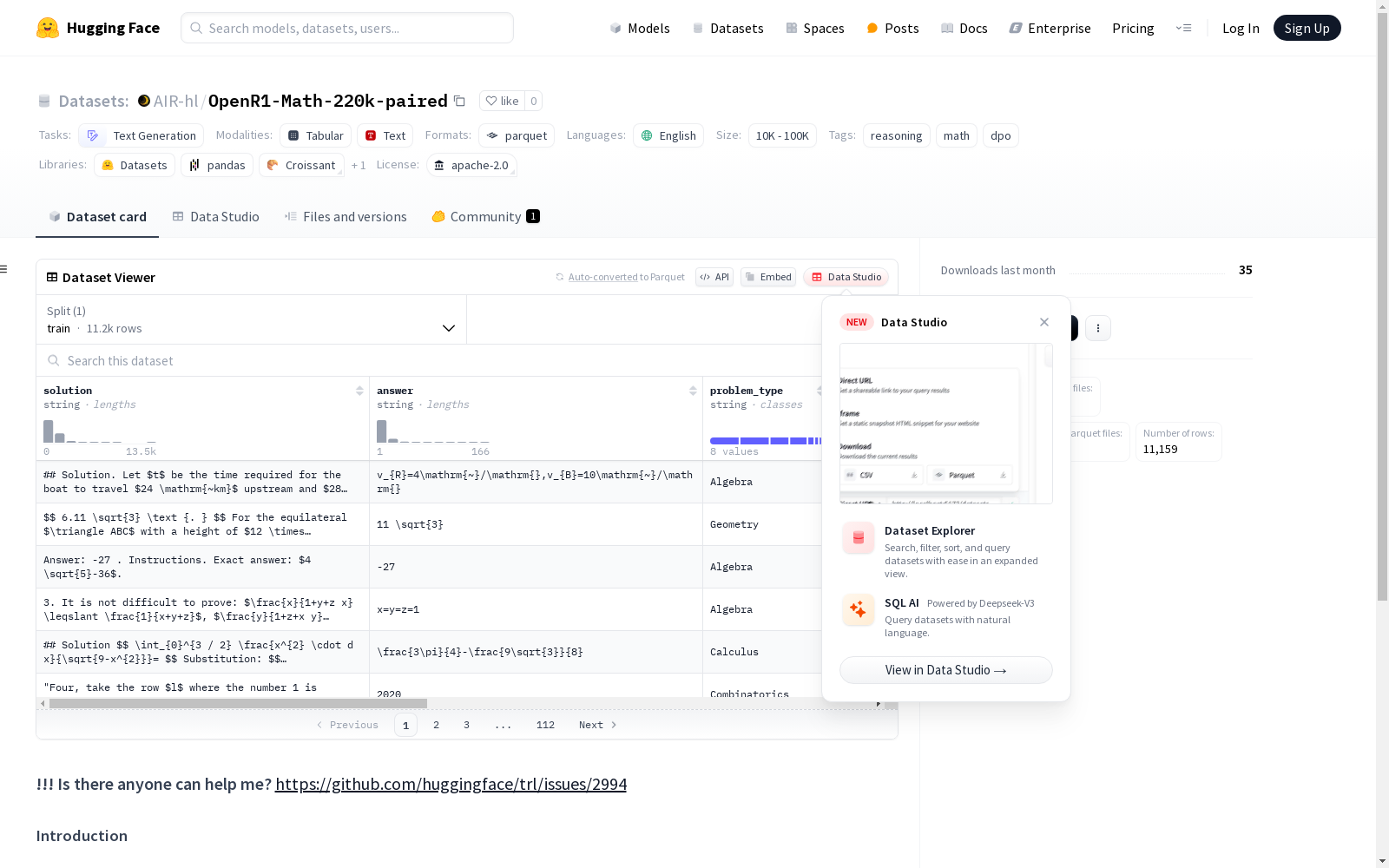
Task: Copy dataset name with the copy icon
Action: click(x=460, y=101)
